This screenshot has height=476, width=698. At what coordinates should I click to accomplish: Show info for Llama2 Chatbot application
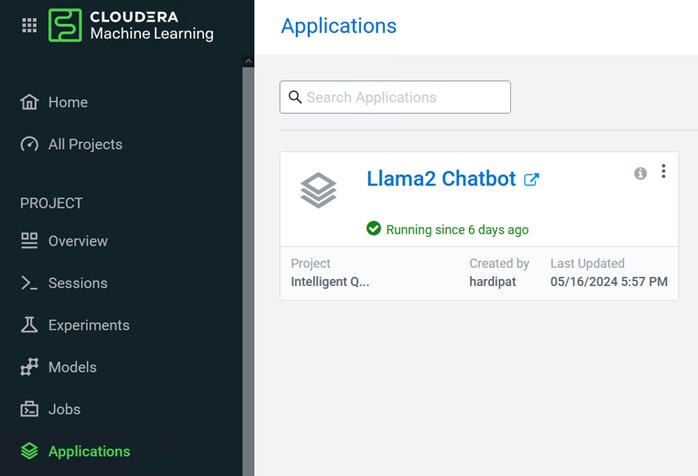(x=640, y=173)
